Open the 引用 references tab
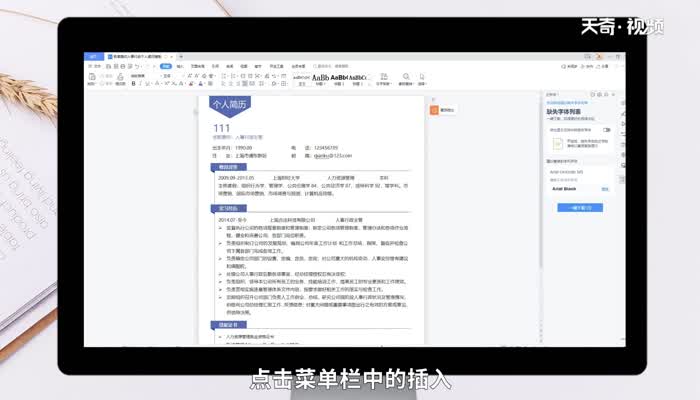Screen dimensions: 700x400 [x=215, y=66]
